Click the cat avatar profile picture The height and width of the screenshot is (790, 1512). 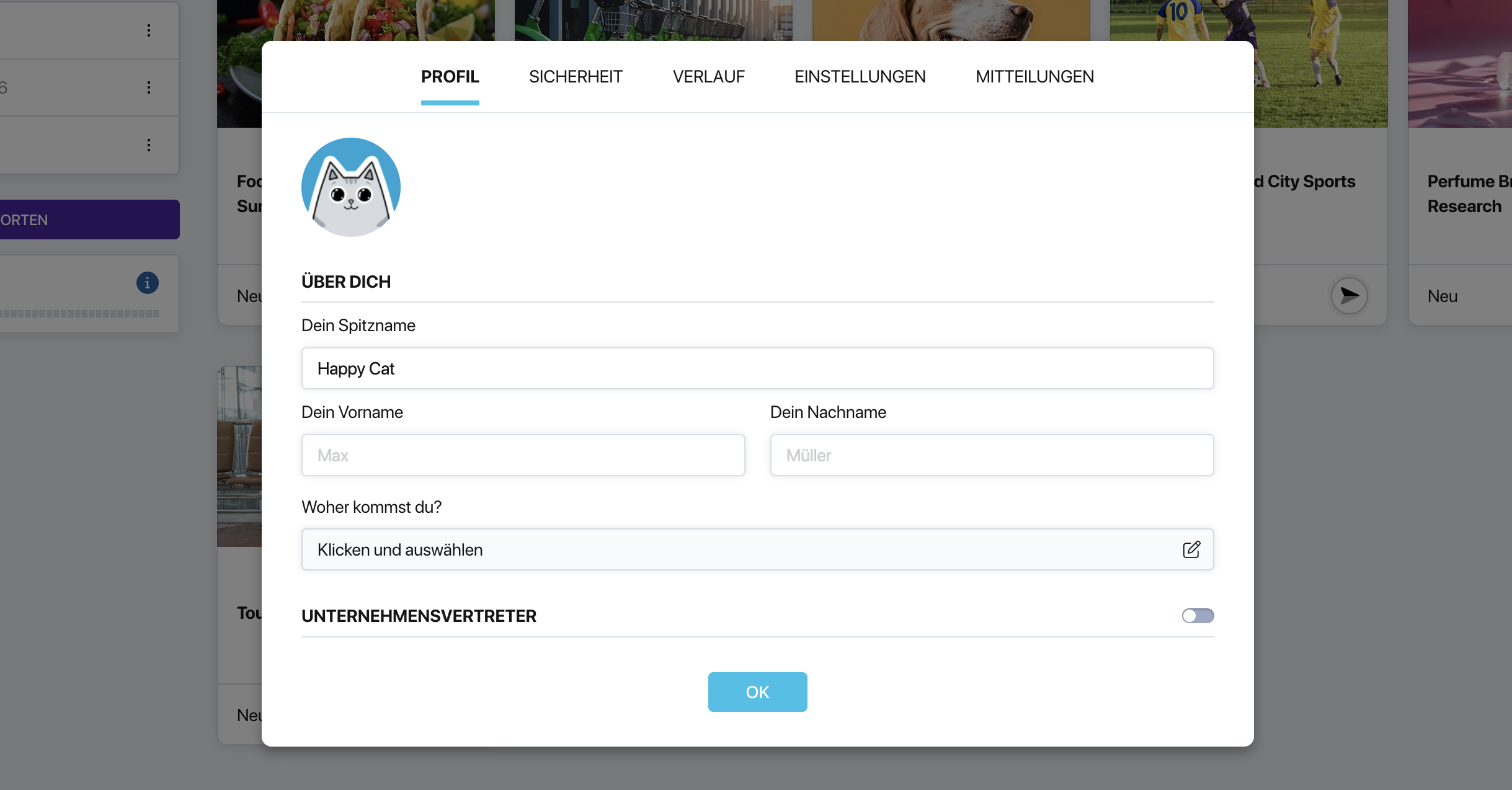351,187
